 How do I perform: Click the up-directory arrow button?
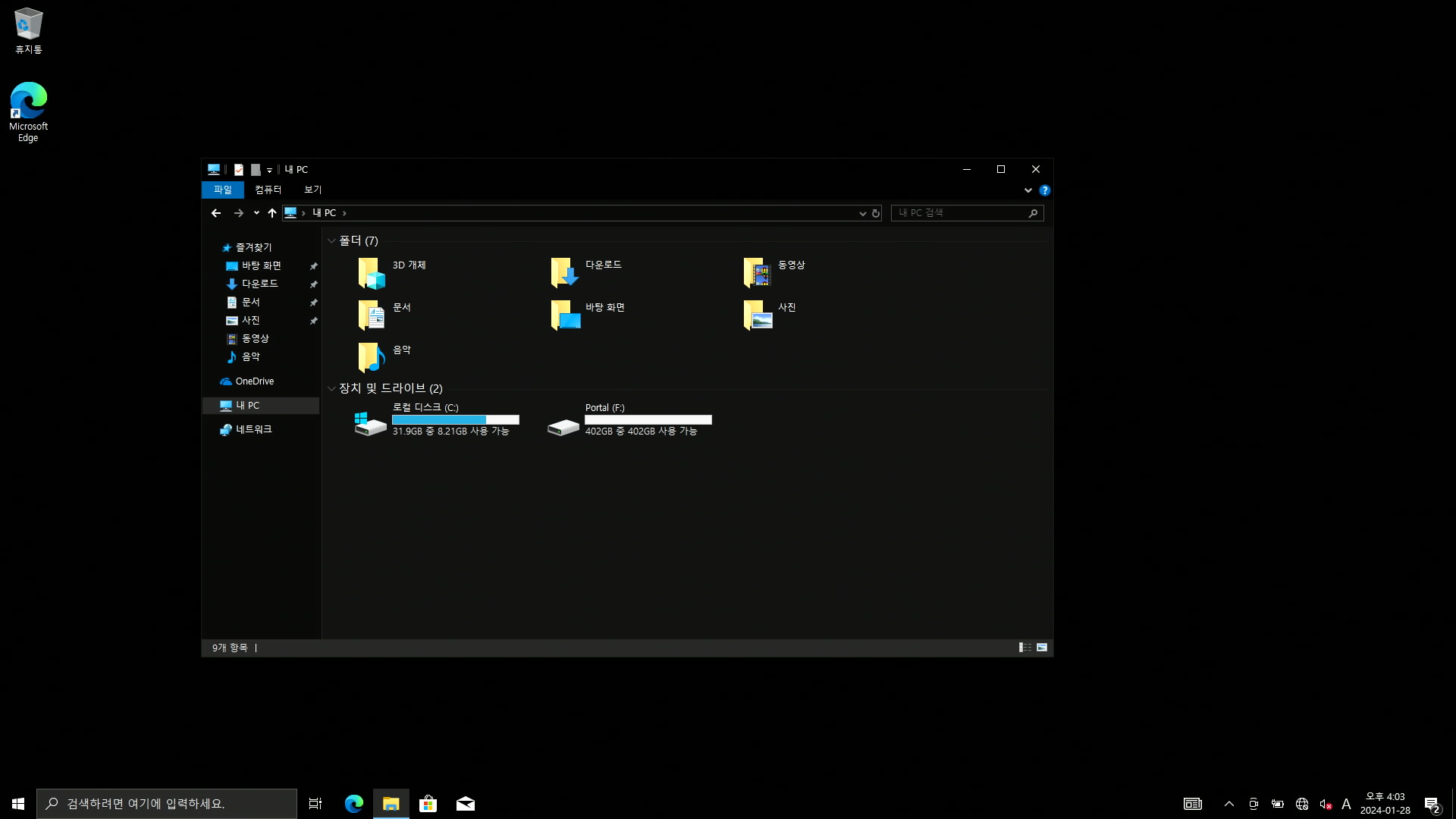coord(272,213)
